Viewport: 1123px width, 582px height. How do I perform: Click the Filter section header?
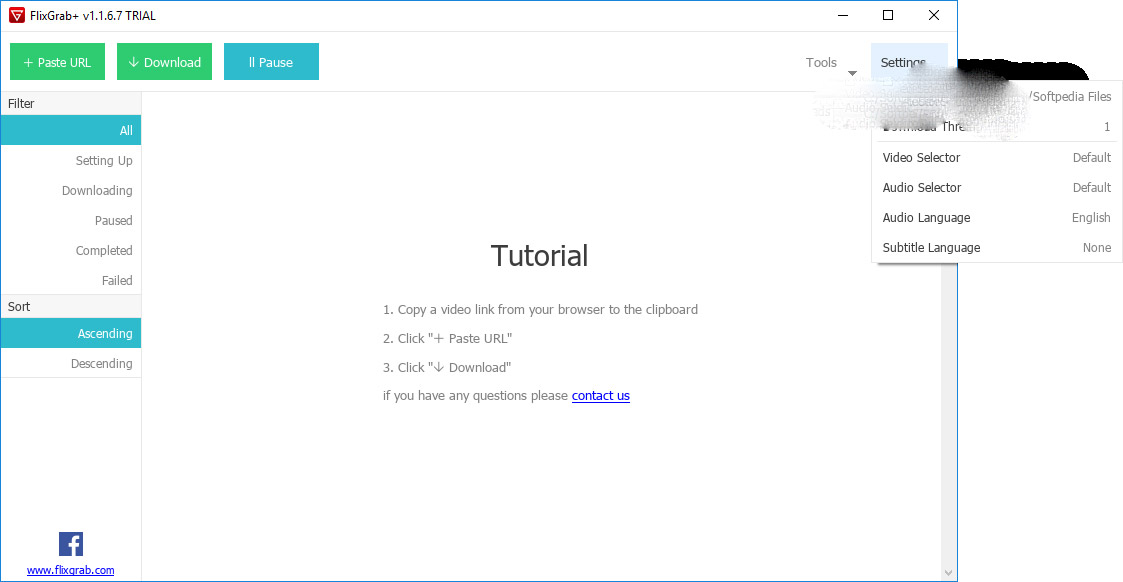pyautogui.click(x=71, y=103)
